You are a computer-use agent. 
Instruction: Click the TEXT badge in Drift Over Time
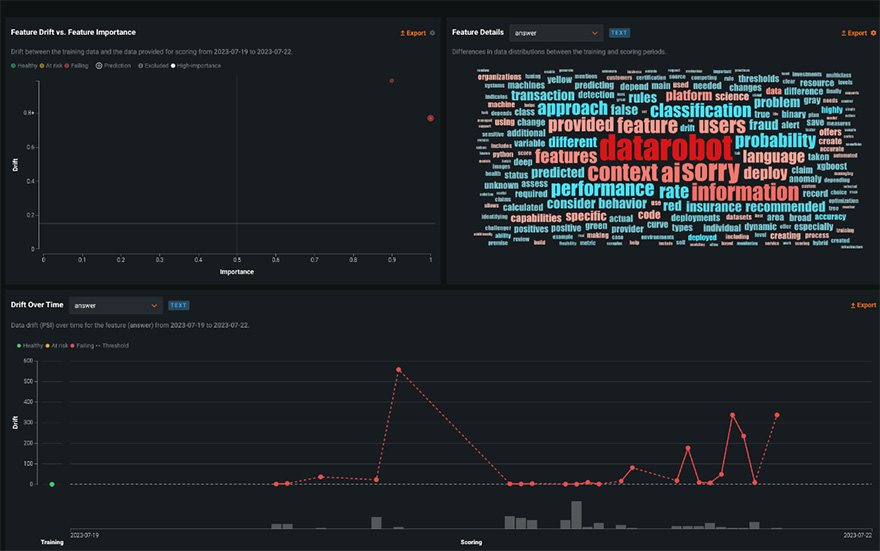click(178, 305)
